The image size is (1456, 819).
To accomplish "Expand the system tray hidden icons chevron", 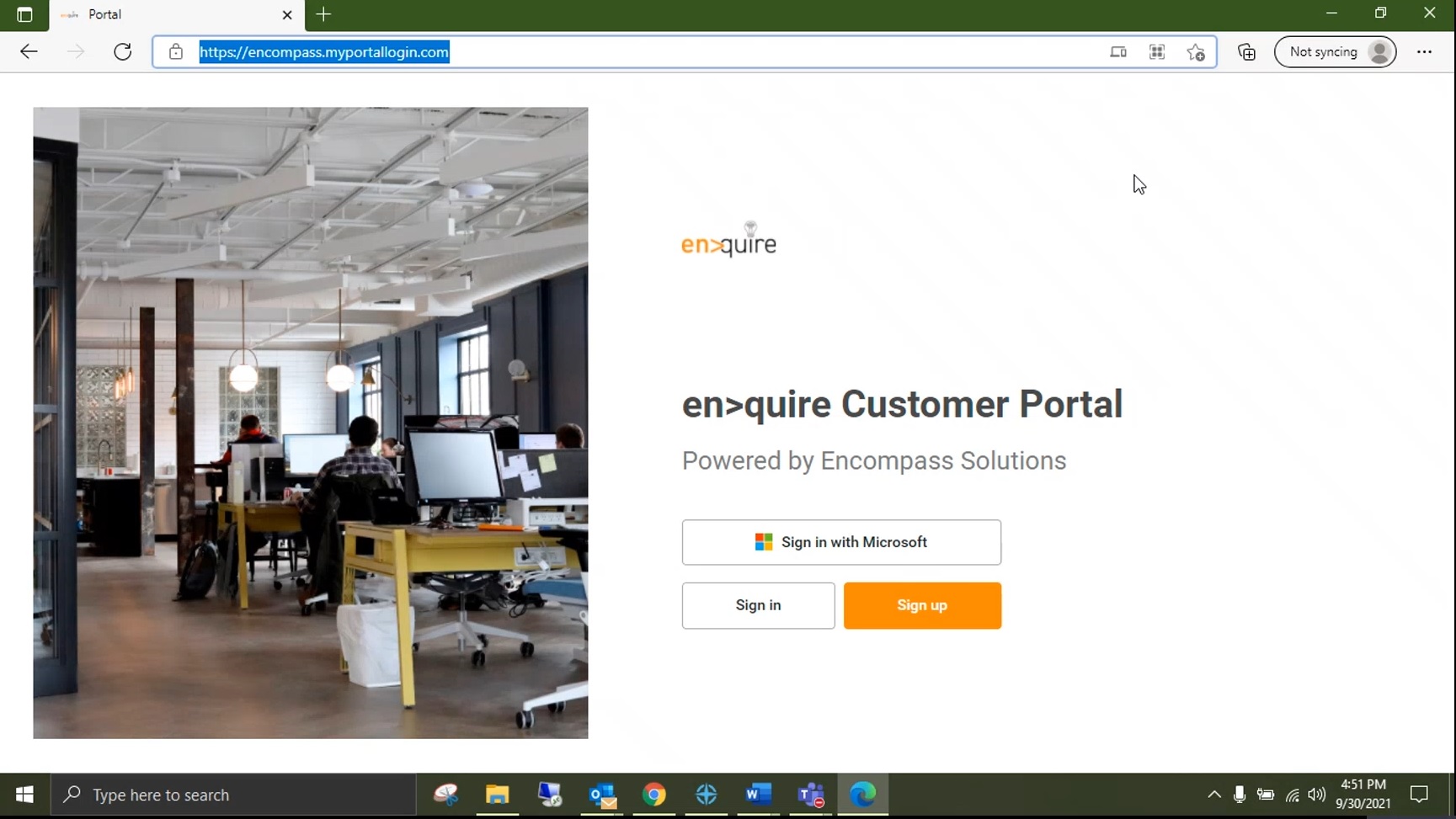I will [x=1213, y=795].
